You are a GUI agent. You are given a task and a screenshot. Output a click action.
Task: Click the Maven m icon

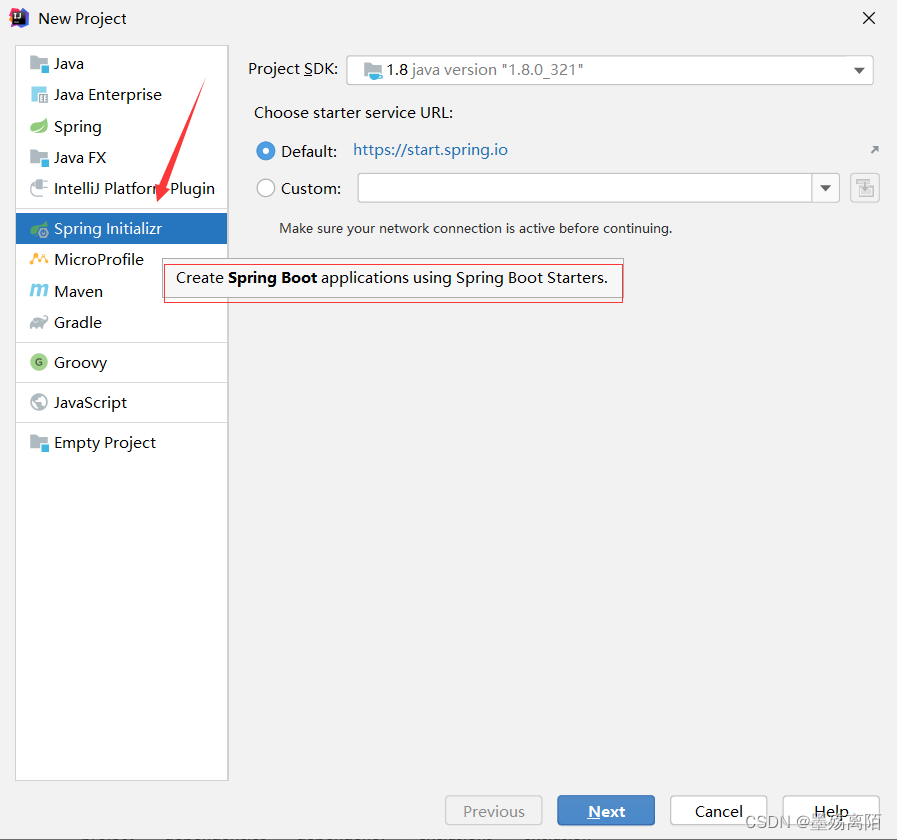coord(39,291)
